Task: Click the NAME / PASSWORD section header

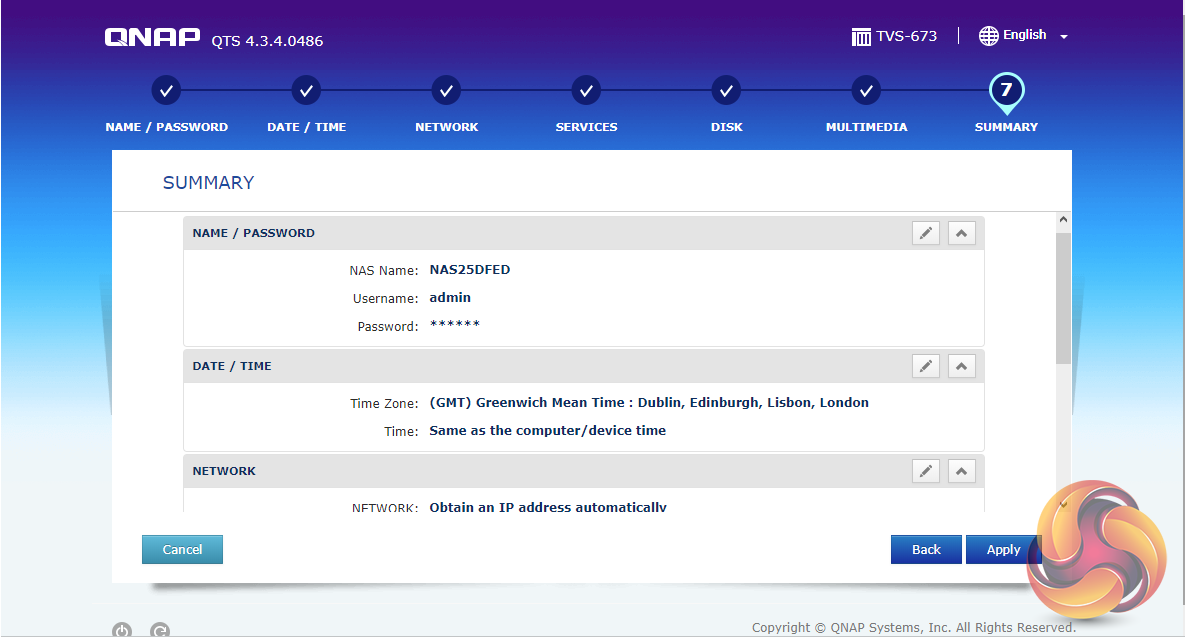Action: 583,233
